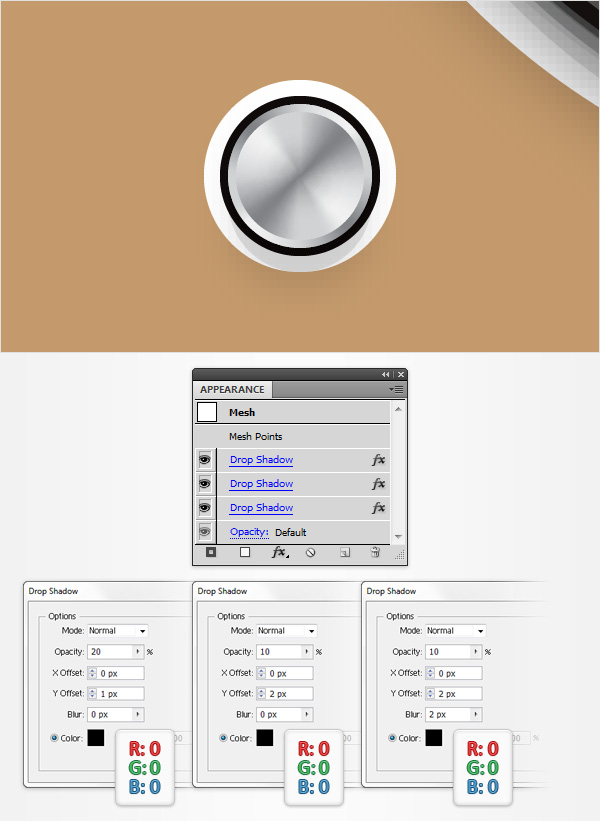Viewport: 600px width, 821px height.
Task: Open the Add New Effect fx button
Action: click(x=280, y=552)
